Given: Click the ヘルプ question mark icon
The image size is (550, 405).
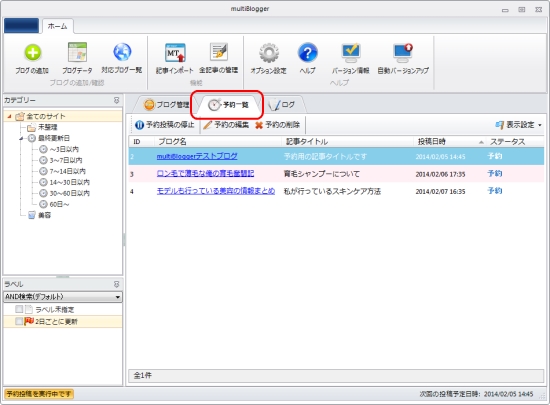Looking at the screenshot, I should click(308, 53).
